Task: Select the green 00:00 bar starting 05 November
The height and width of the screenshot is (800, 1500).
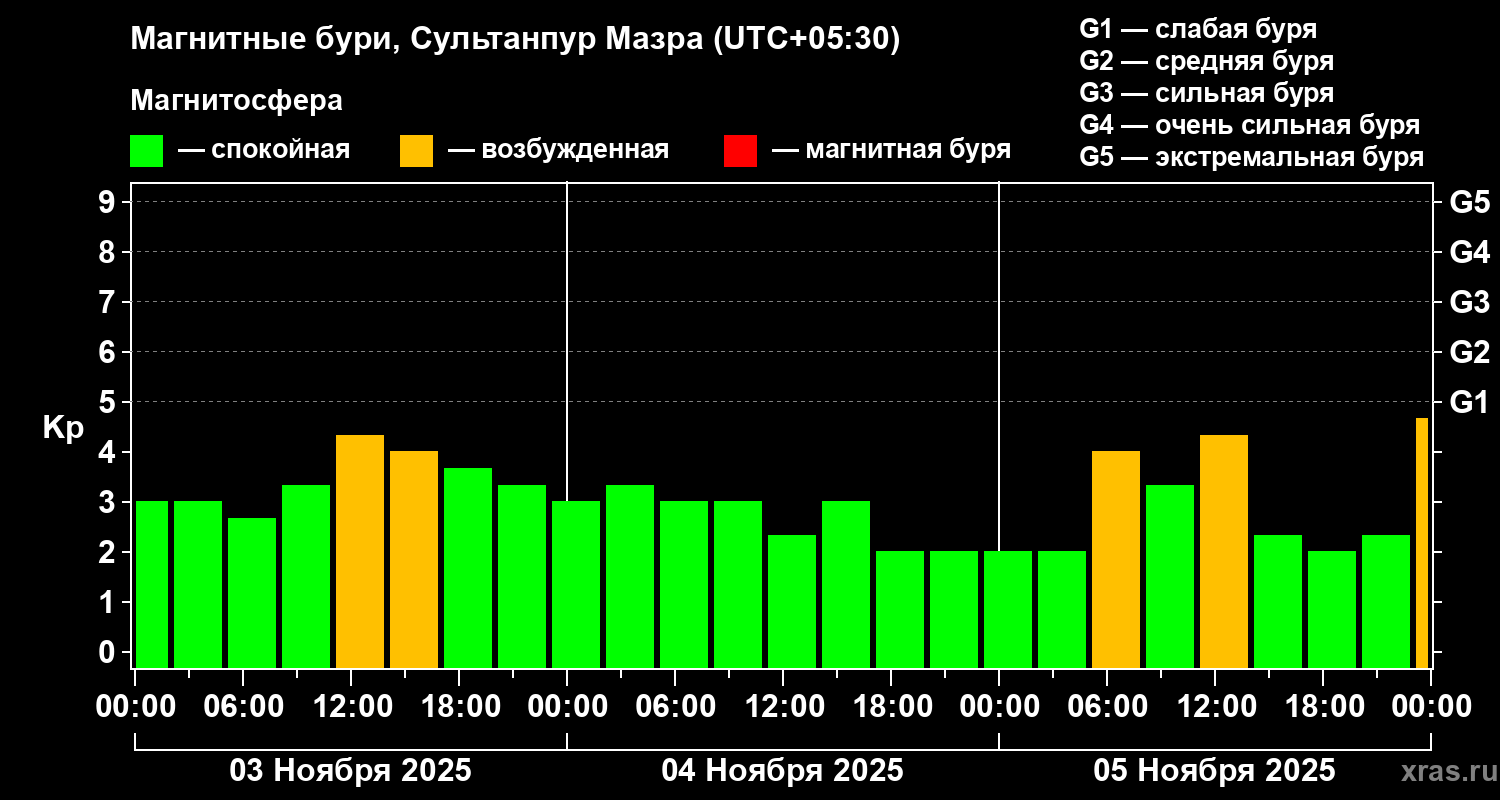Action: pos(1008,609)
